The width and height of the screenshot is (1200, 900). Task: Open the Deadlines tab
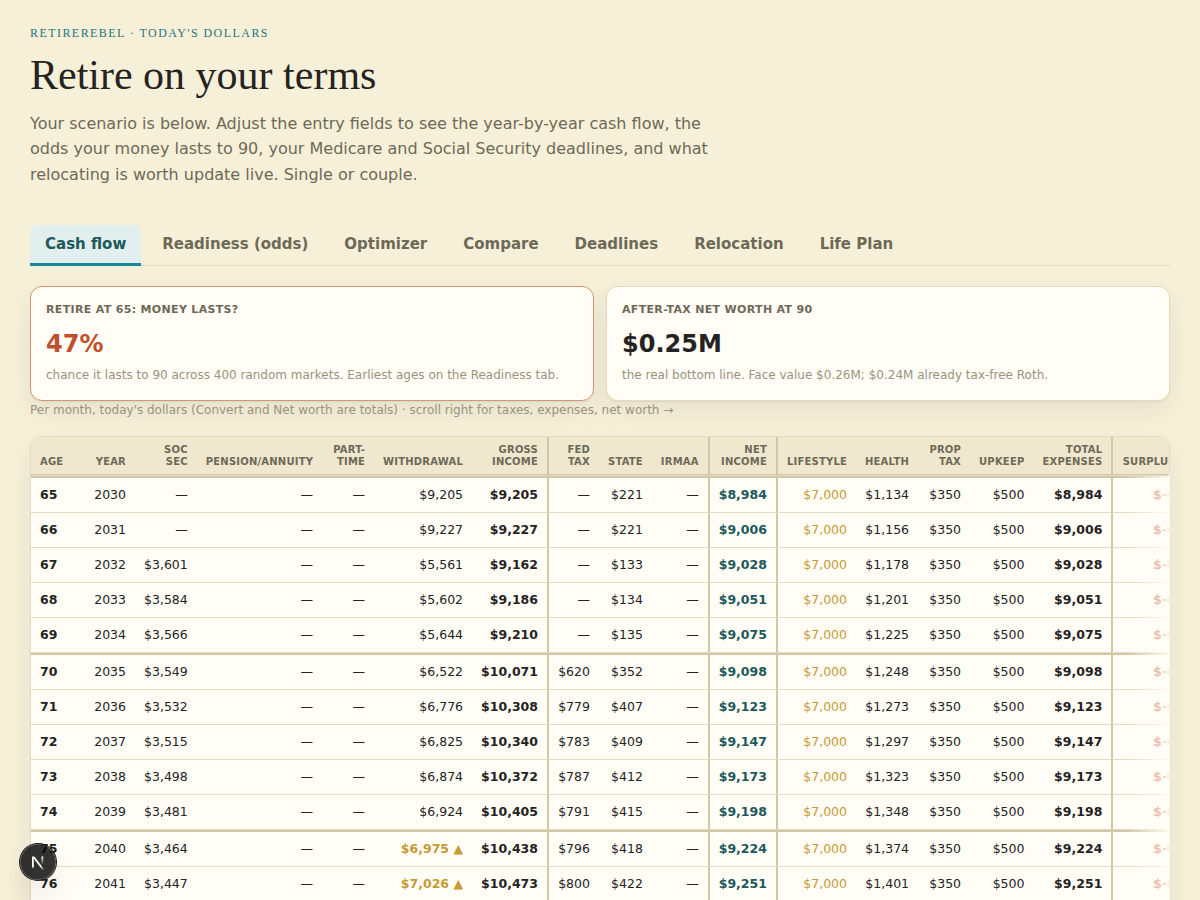(x=616, y=244)
